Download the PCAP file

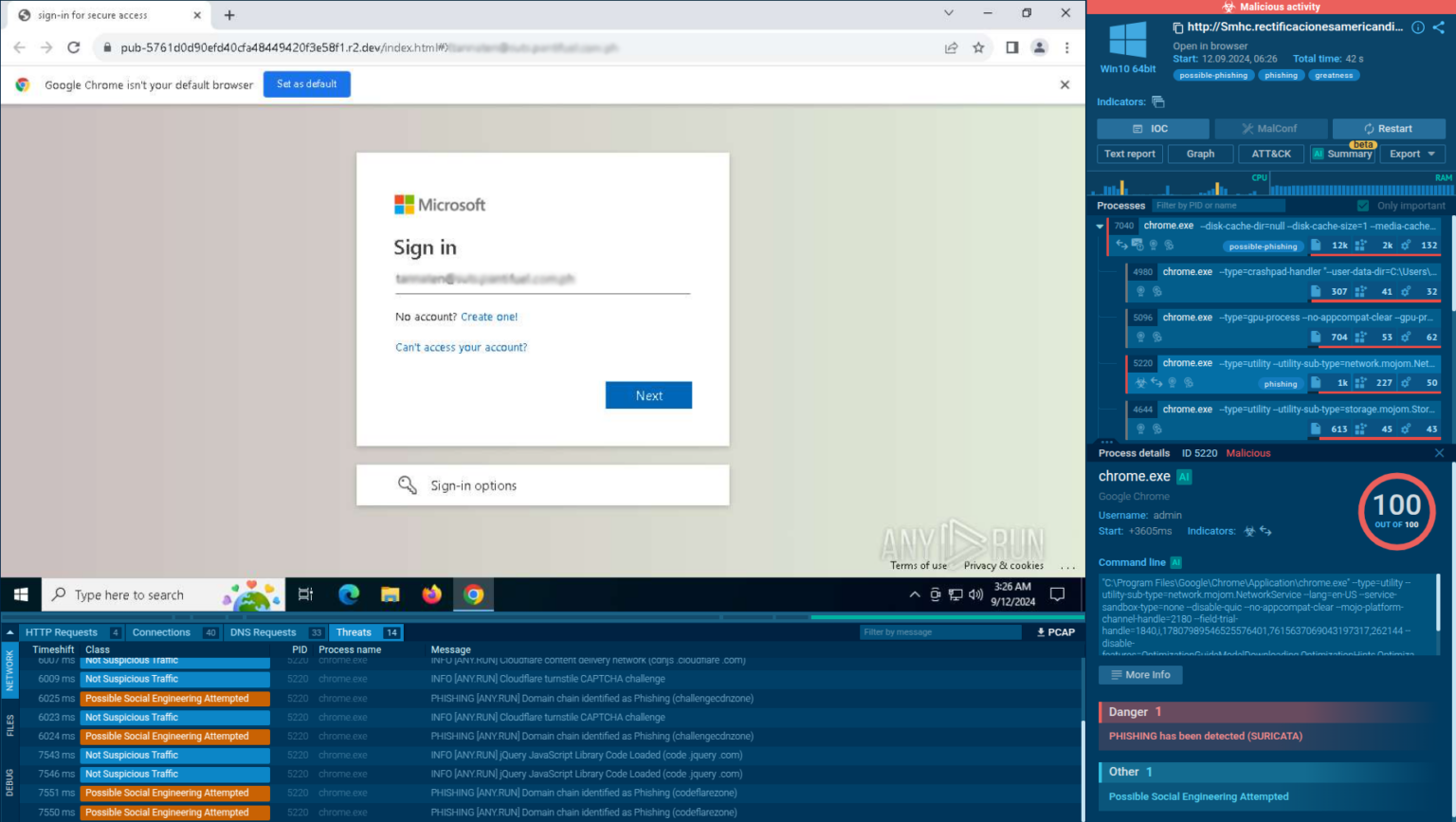pyautogui.click(x=1056, y=632)
